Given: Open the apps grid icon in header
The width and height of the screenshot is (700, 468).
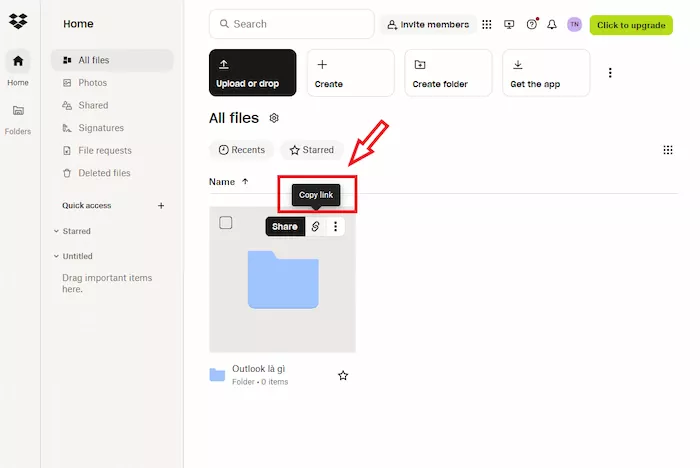Looking at the screenshot, I should pos(487,24).
